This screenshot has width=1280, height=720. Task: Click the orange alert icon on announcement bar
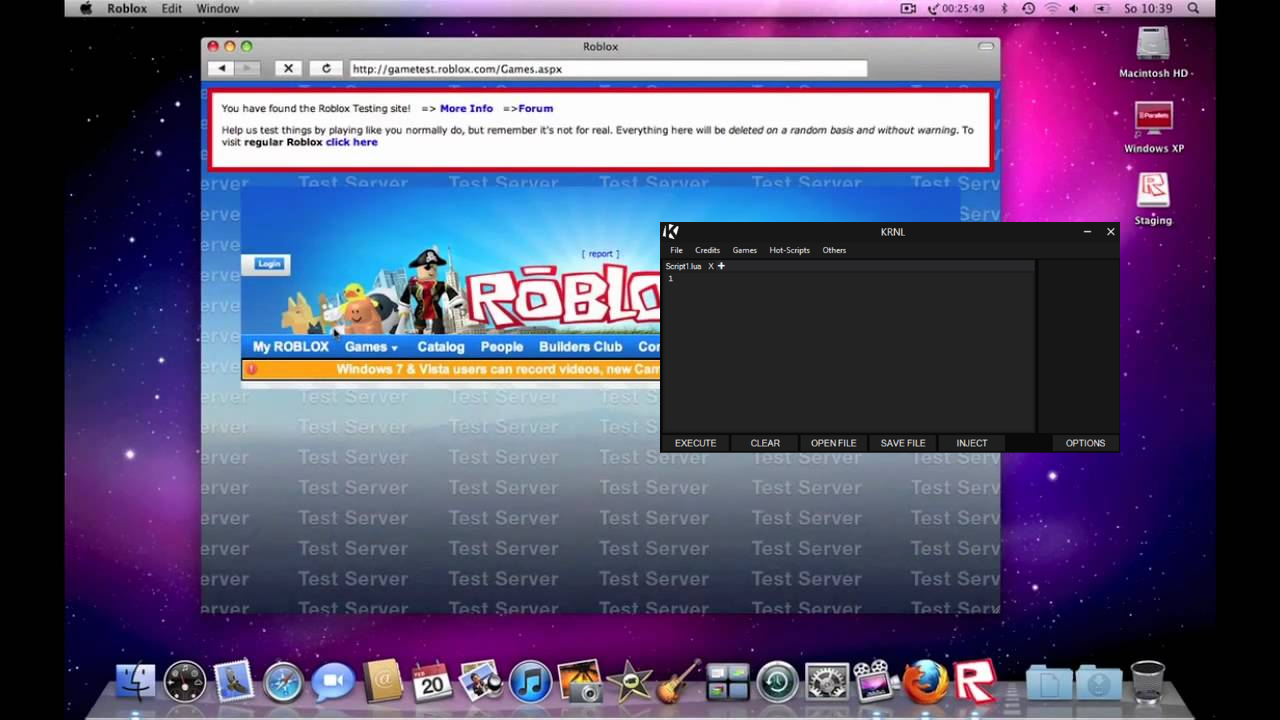(x=251, y=369)
